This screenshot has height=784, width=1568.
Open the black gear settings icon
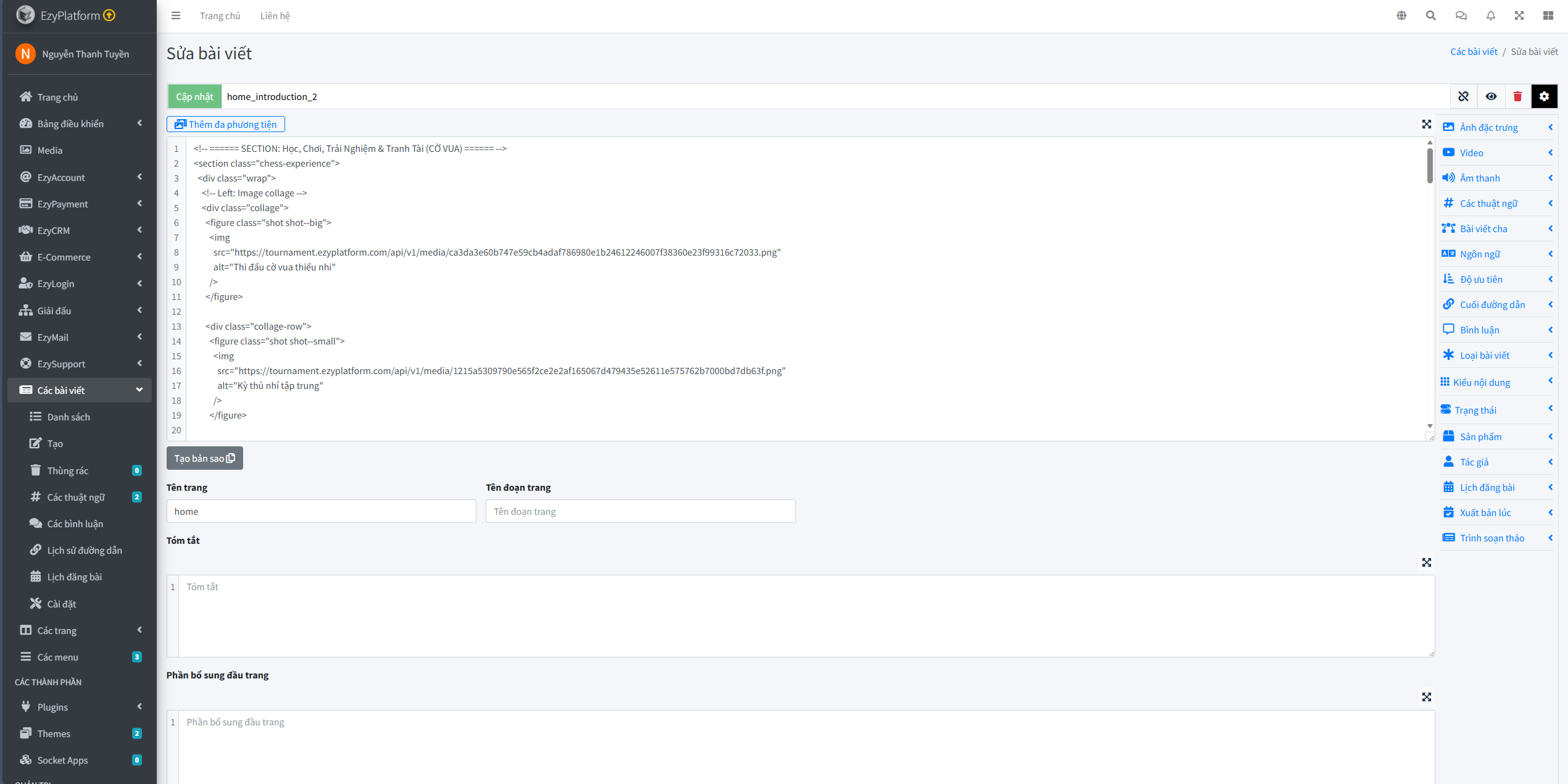pos(1544,96)
